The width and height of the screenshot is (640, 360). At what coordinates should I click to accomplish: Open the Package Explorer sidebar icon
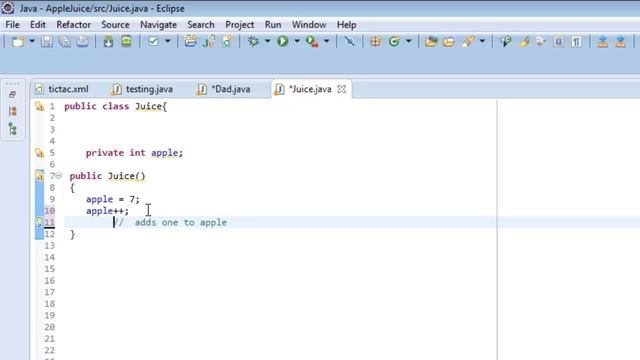coord(13,111)
